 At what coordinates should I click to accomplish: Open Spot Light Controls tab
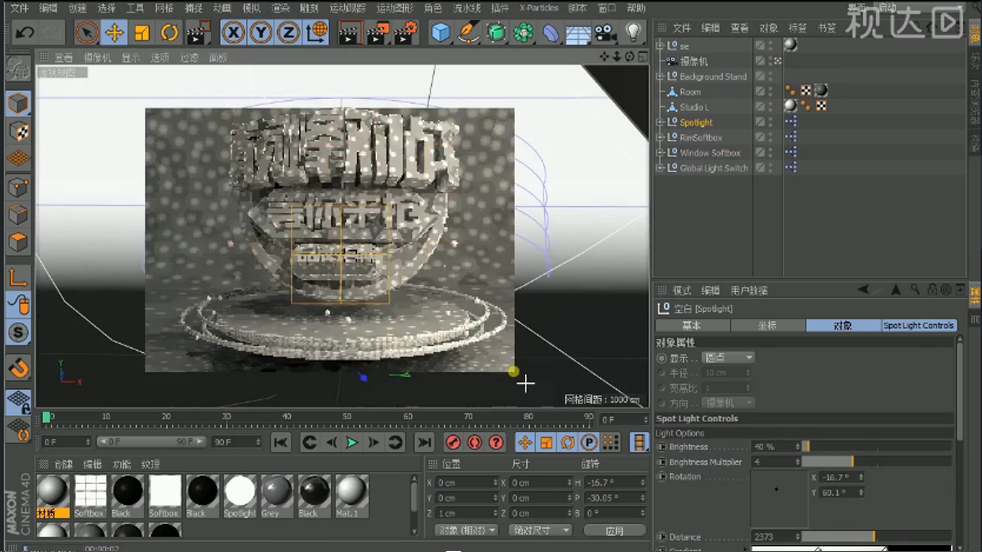pos(919,325)
